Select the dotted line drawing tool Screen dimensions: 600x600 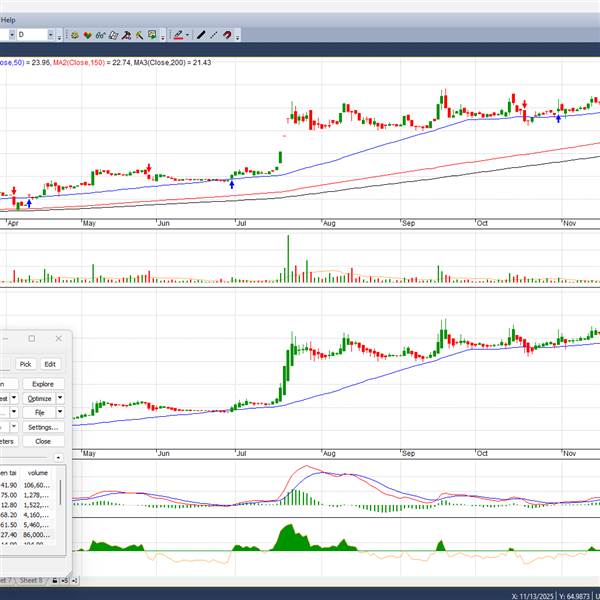[x=213, y=35]
